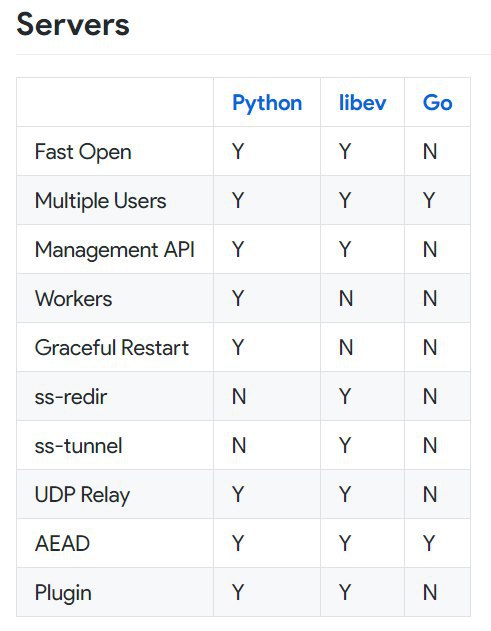Screen dimensions: 491x631
Task: Click the Workers feature name
Action: pos(73,299)
